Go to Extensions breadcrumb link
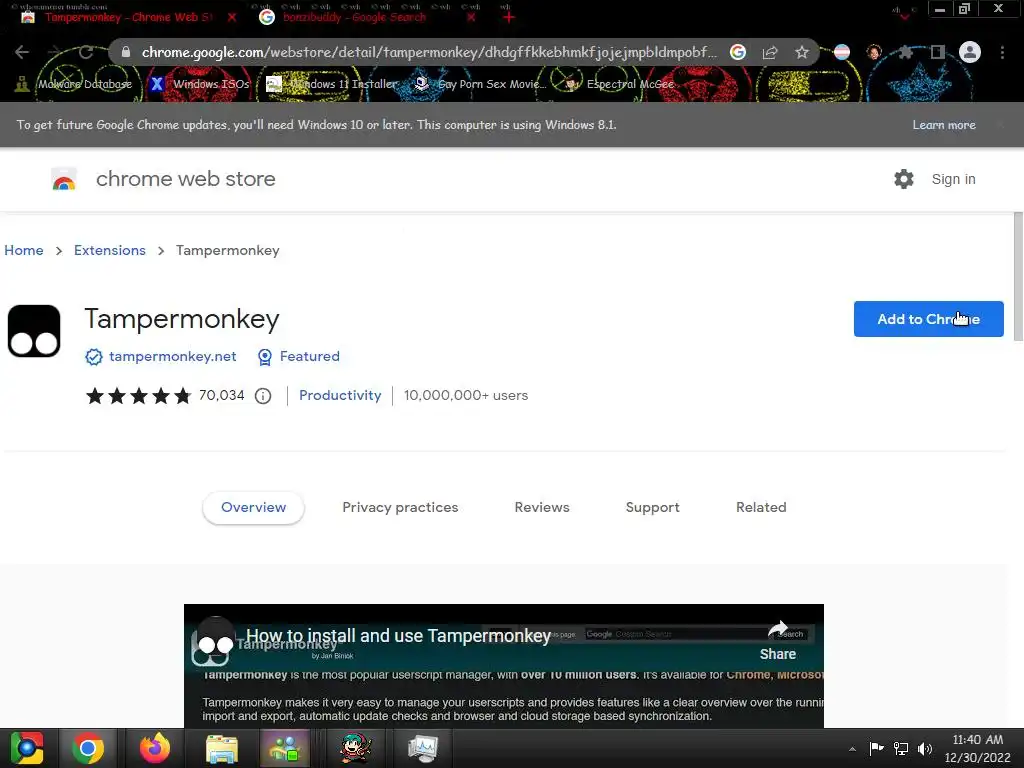This screenshot has height=768, width=1024. click(x=110, y=250)
